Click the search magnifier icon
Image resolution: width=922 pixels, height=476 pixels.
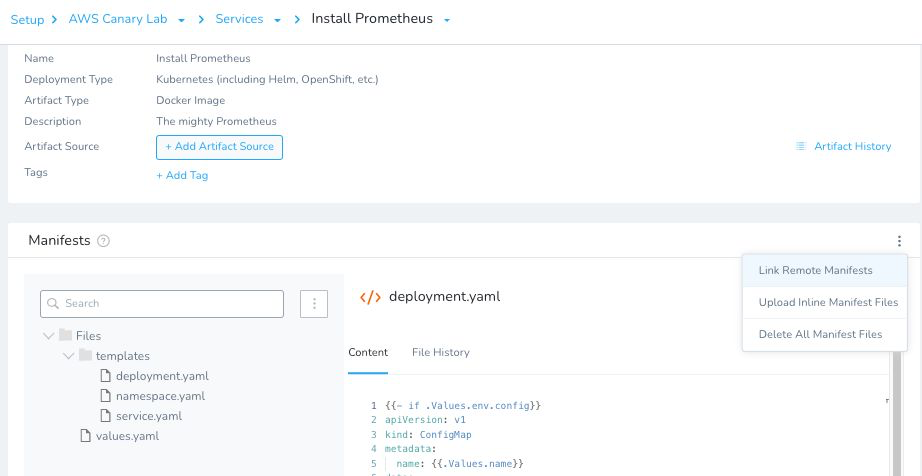53,303
